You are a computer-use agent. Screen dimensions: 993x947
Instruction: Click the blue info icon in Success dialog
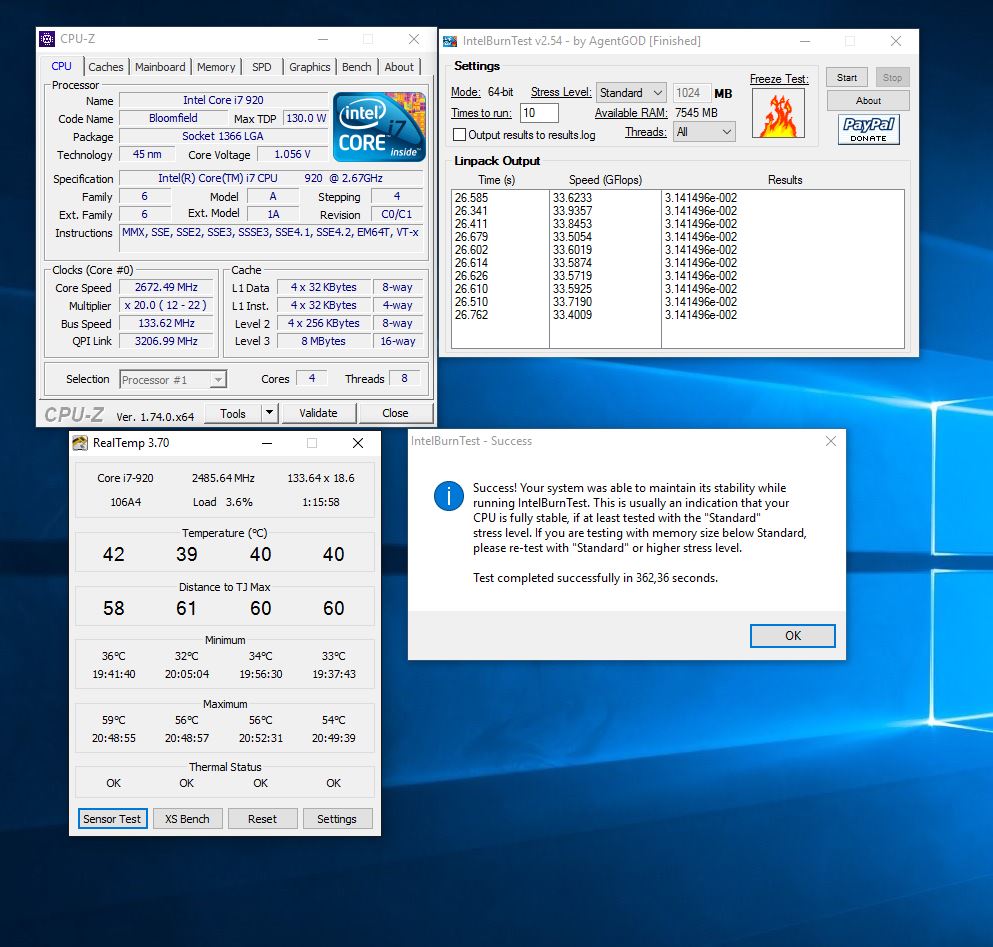point(449,495)
